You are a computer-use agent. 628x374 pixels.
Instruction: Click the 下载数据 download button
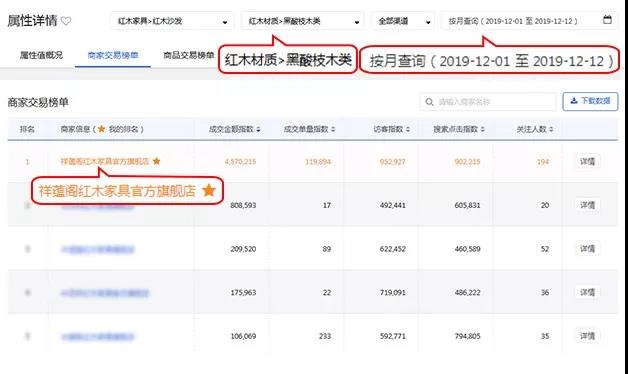click(x=590, y=101)
